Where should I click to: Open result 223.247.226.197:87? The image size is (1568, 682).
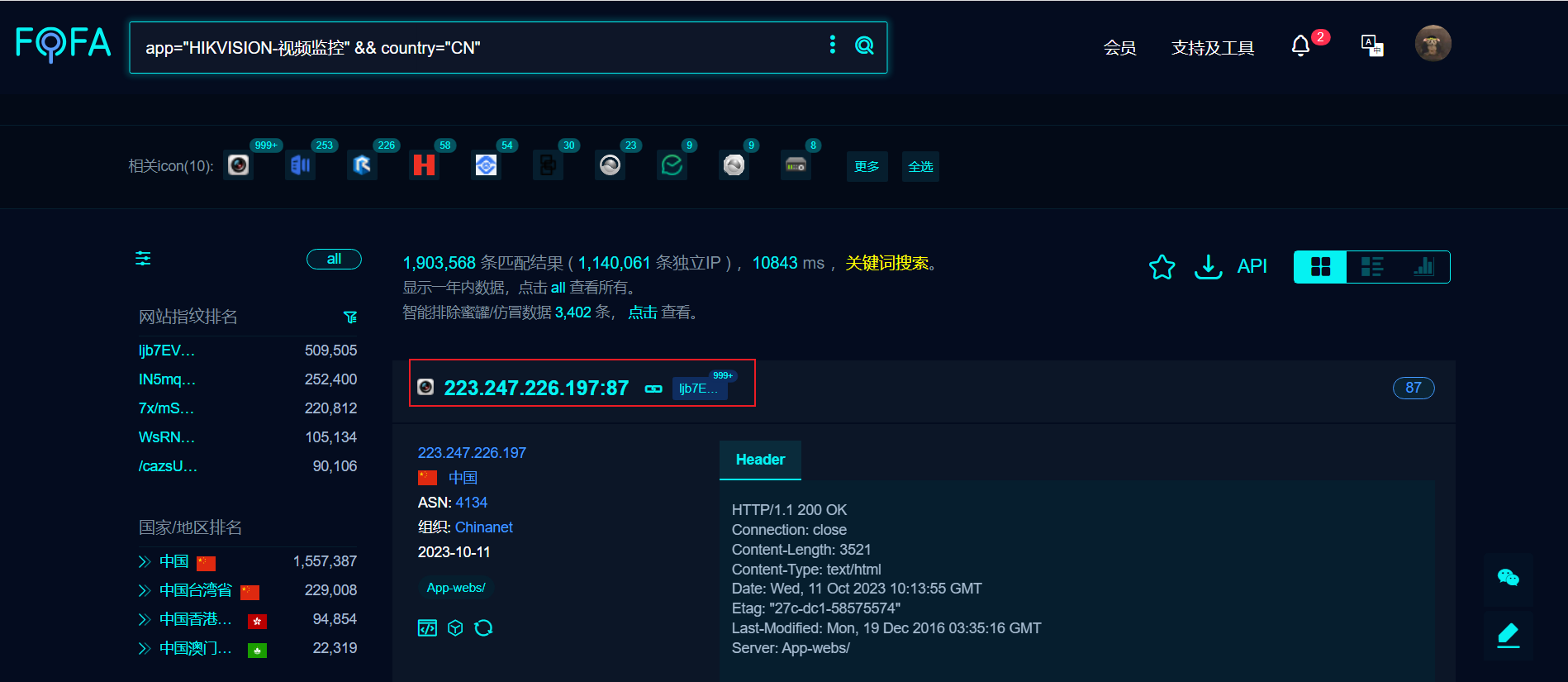[536, 388]
